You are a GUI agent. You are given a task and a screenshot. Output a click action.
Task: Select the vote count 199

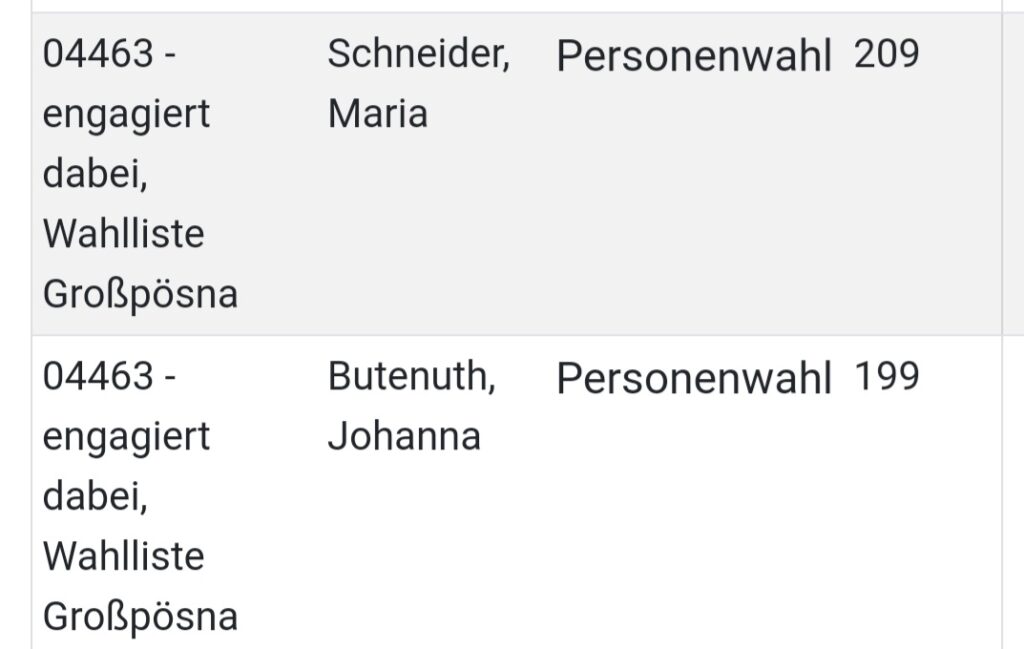tap(886, 376)
